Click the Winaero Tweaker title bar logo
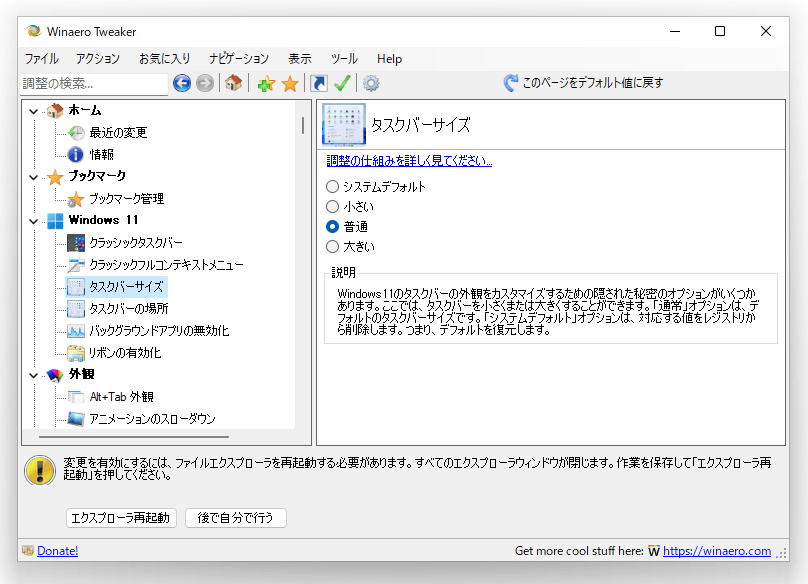This screenshot has height=584, width=808. coord(34,31)
